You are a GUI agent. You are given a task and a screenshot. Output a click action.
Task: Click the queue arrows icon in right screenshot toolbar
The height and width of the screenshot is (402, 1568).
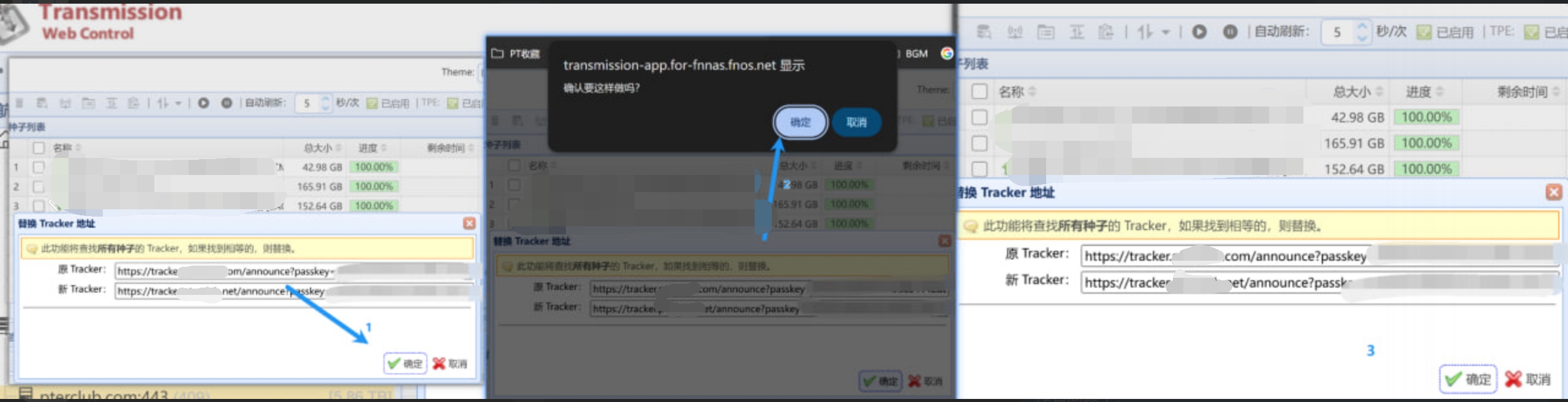[x=1145, y=32]
